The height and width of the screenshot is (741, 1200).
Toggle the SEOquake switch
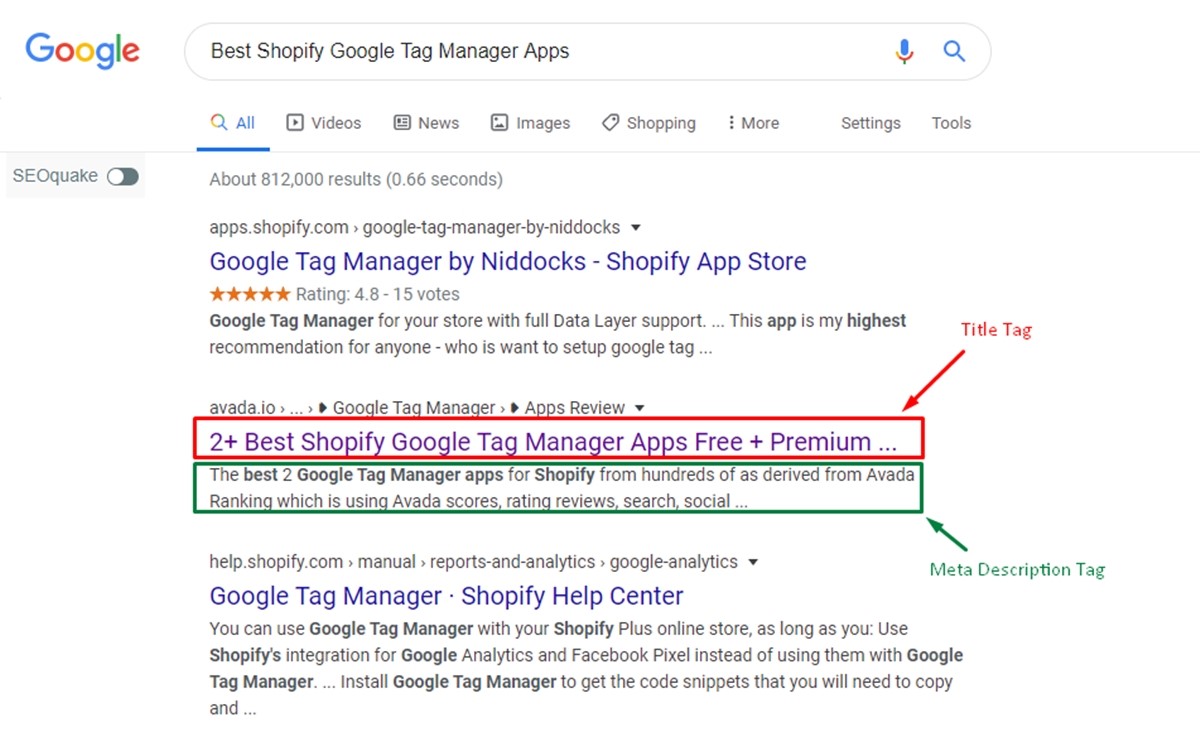point(123,177)
